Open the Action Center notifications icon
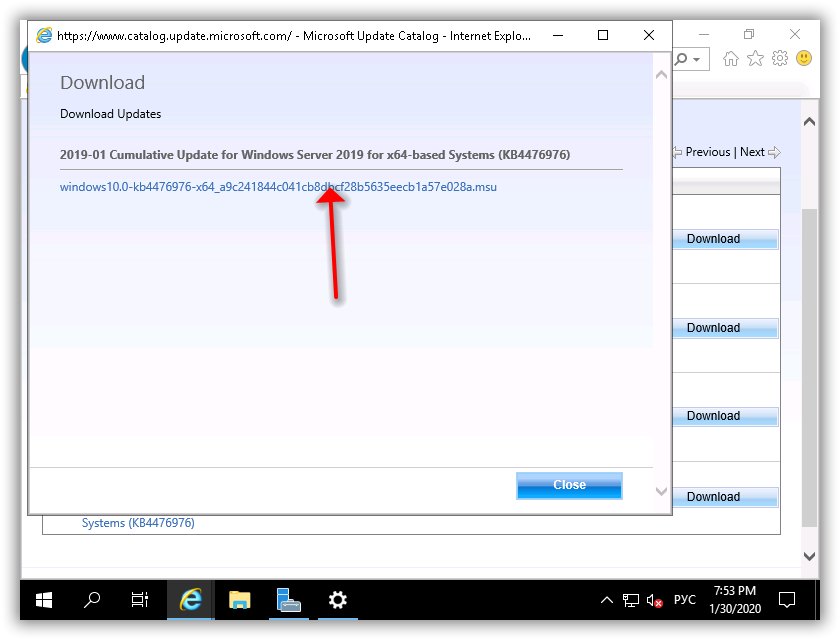 [786, 600]
